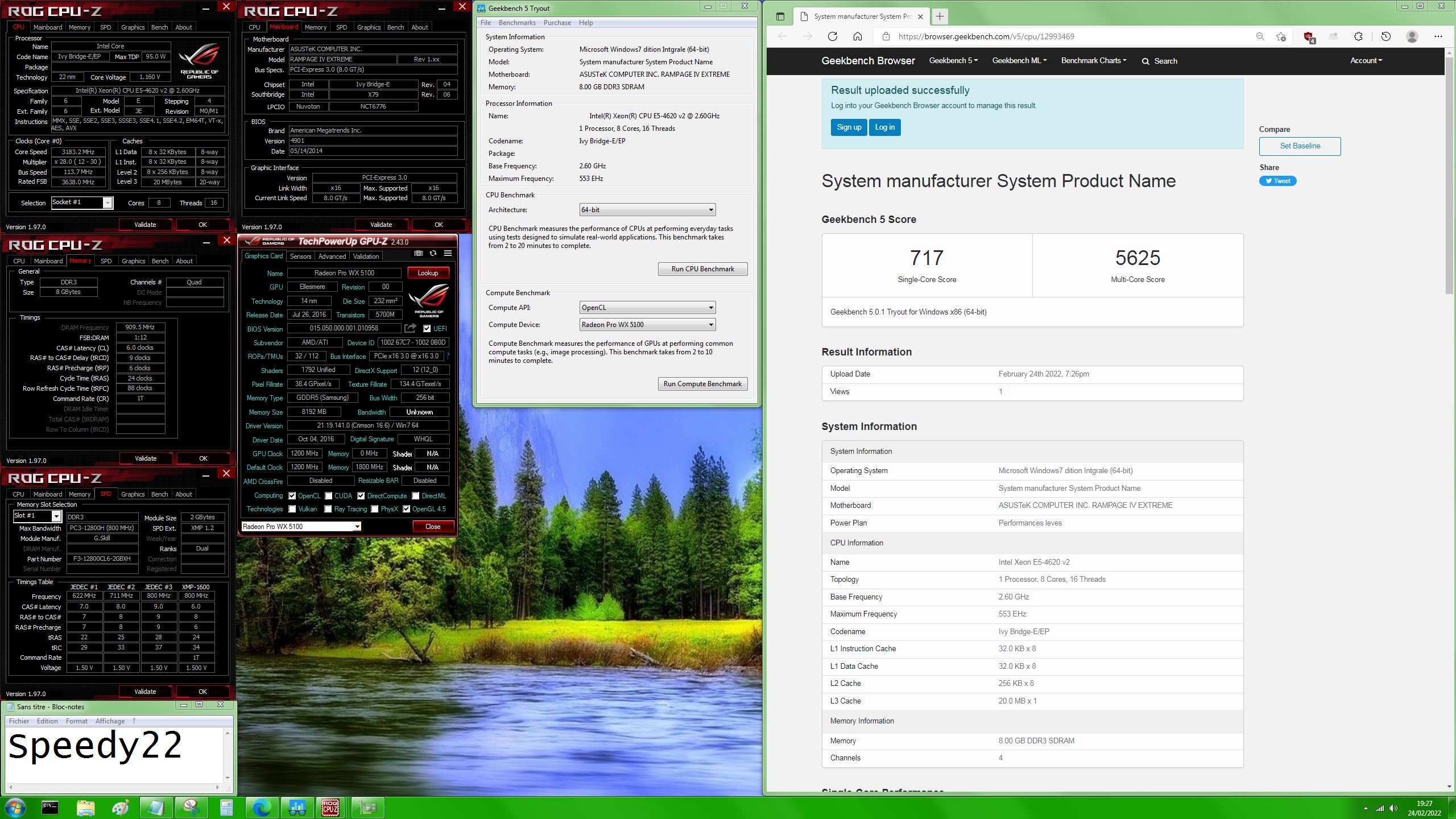Open Bench tab in top-left CPU-Z window
Screen dimensions: 1456x819
[x=159, y=27]
